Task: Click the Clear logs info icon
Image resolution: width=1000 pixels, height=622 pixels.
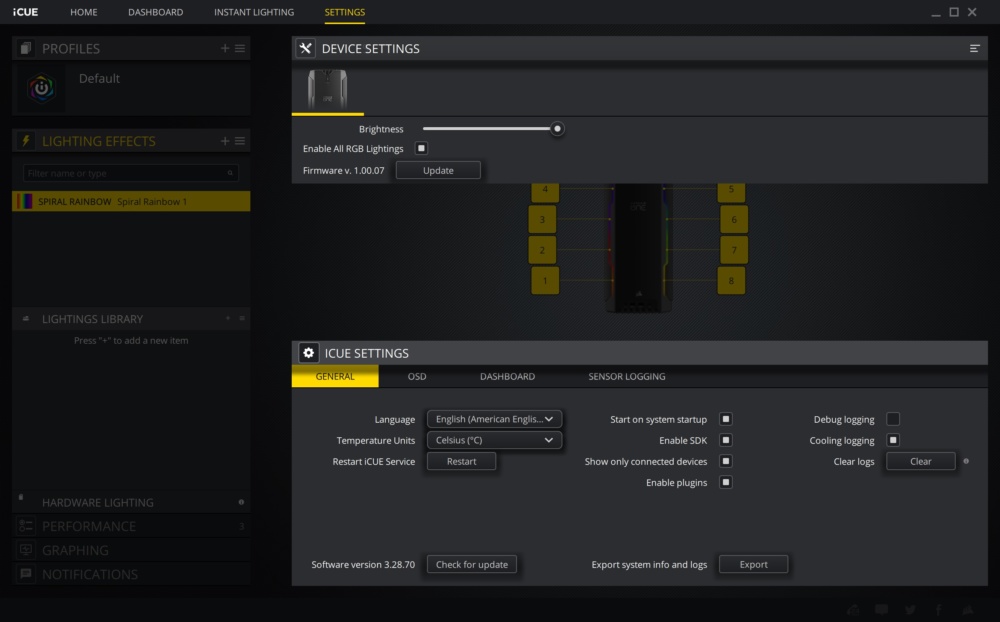Action: tap(966, 461)
